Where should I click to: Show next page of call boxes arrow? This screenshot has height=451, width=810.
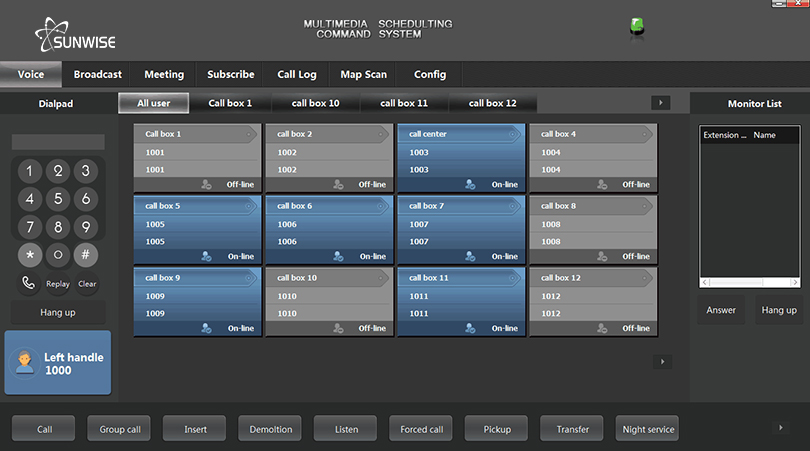(x=660, y=361)
